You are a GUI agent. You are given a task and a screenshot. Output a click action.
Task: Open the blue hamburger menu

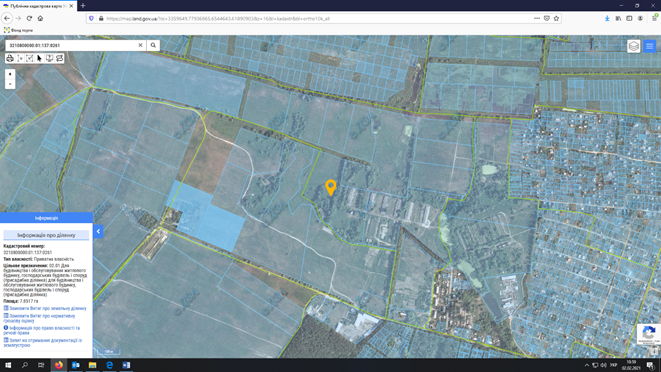(x=650, y=46)
